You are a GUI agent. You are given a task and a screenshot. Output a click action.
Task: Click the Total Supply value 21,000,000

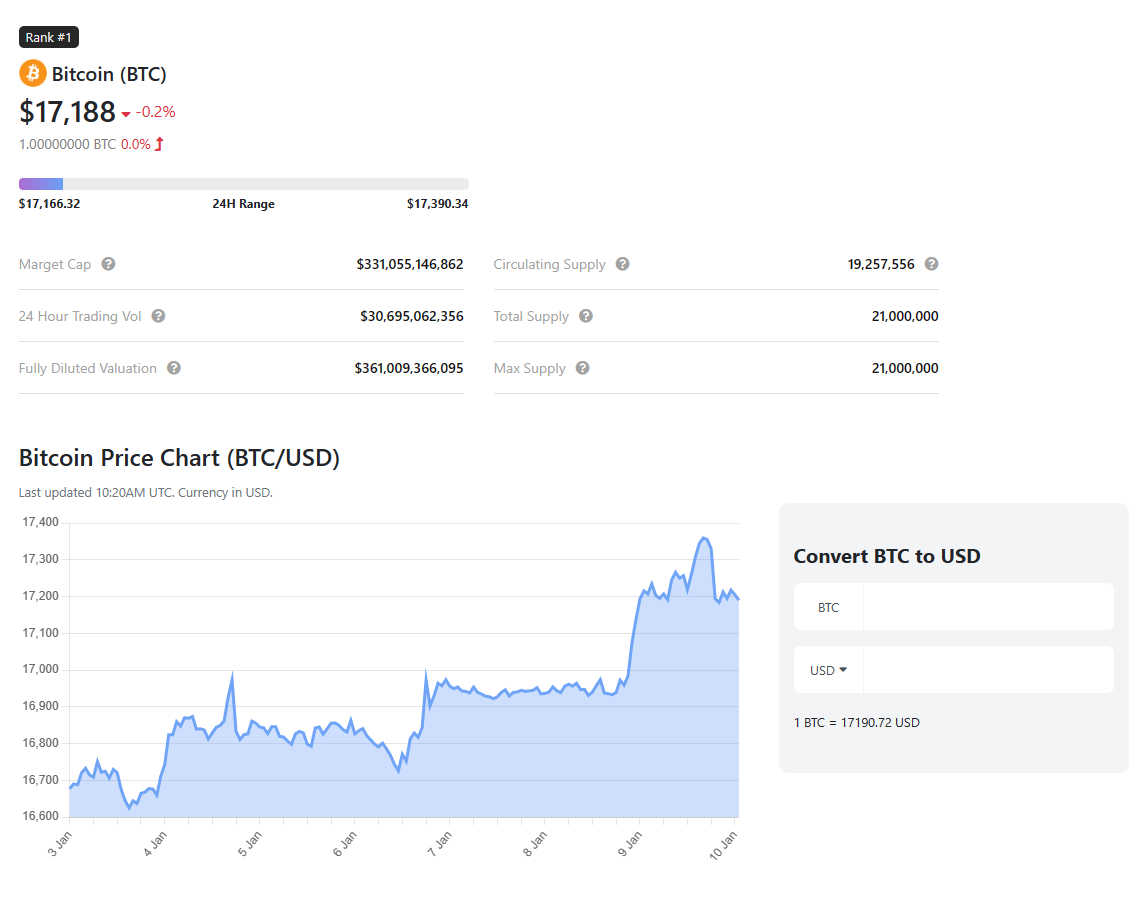[x=905, y=316]
